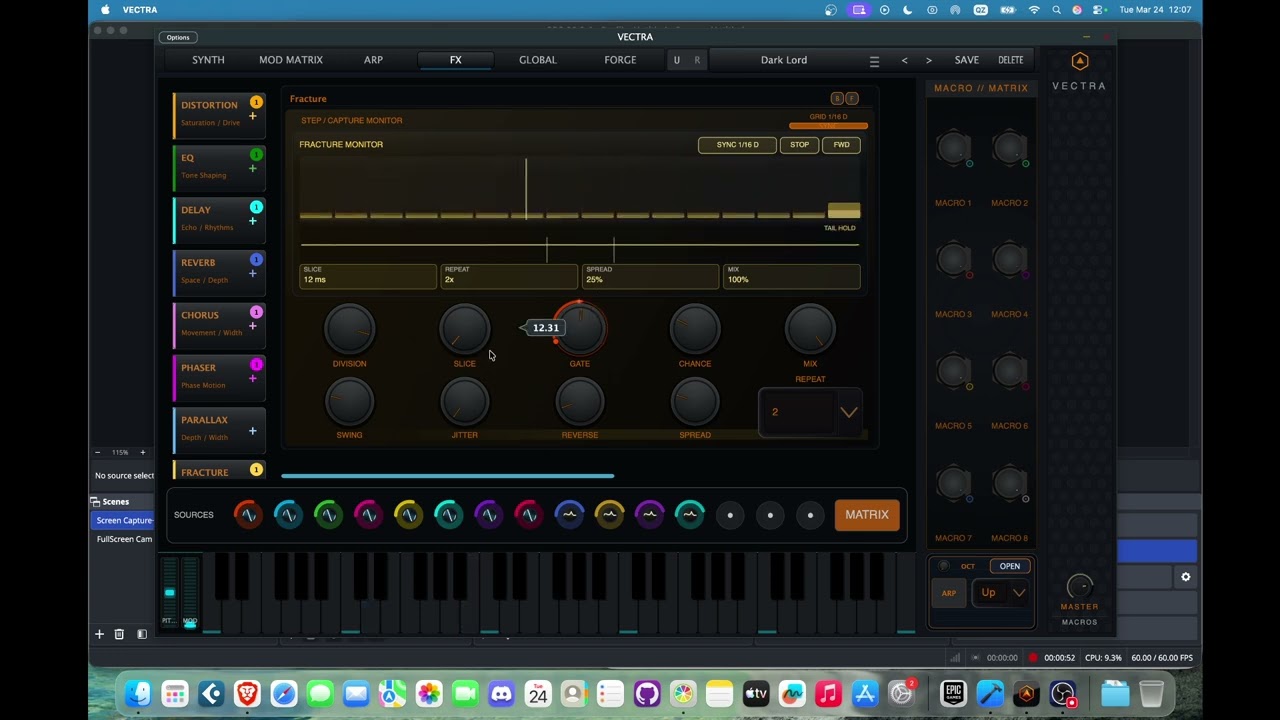
Task: Toggle the FWD direction button
Action: tap(841, 145)
